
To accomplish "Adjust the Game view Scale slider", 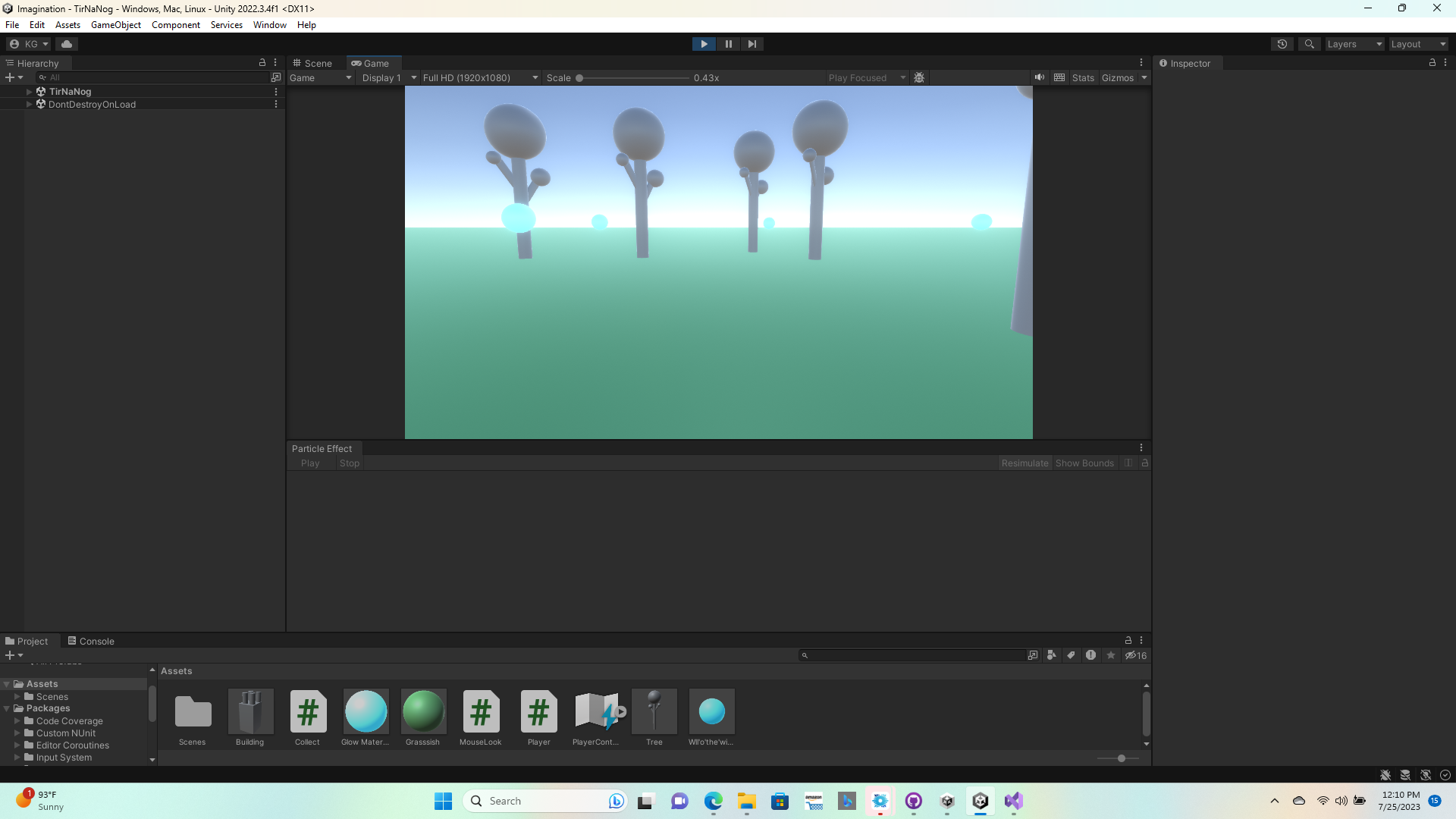I will coord(579,77).
